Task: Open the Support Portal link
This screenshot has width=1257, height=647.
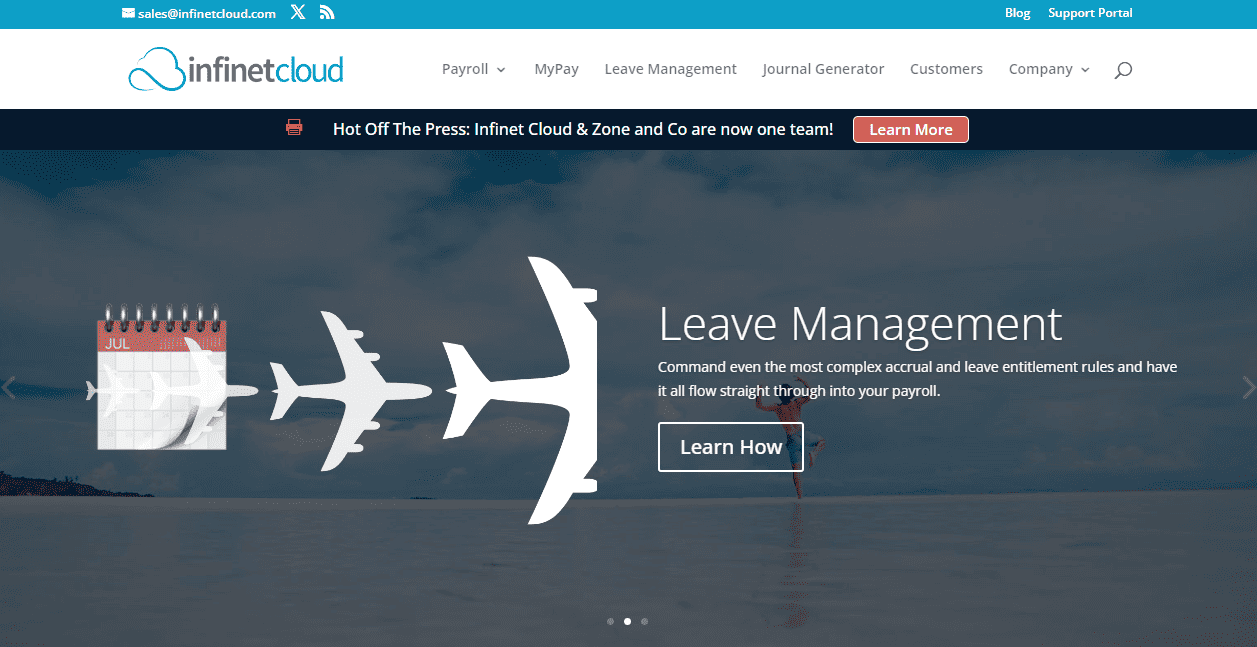Action: 1090,13
